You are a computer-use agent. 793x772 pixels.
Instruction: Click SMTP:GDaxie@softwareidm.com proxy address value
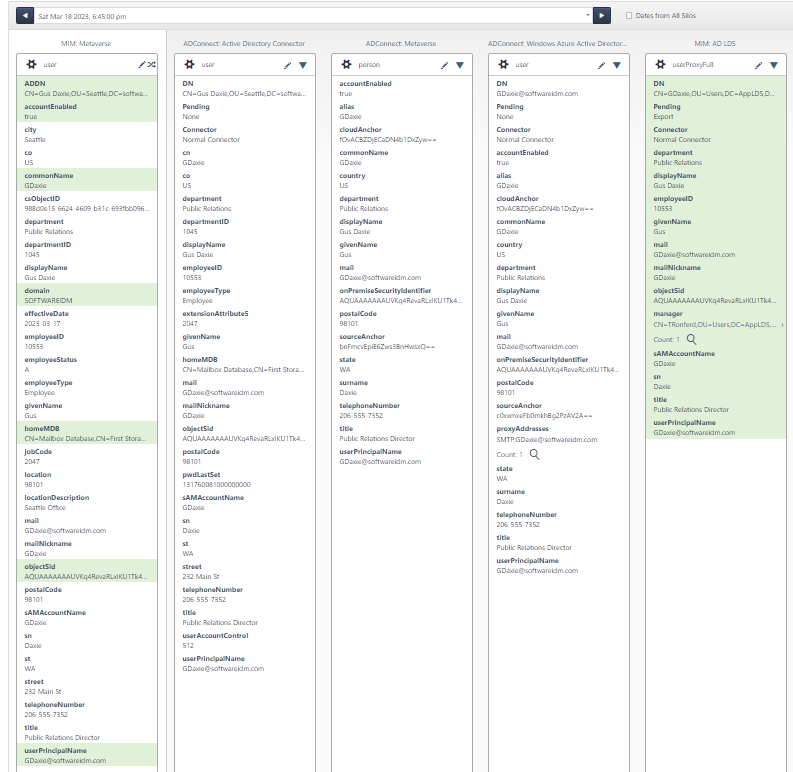[x=547, y=440]
